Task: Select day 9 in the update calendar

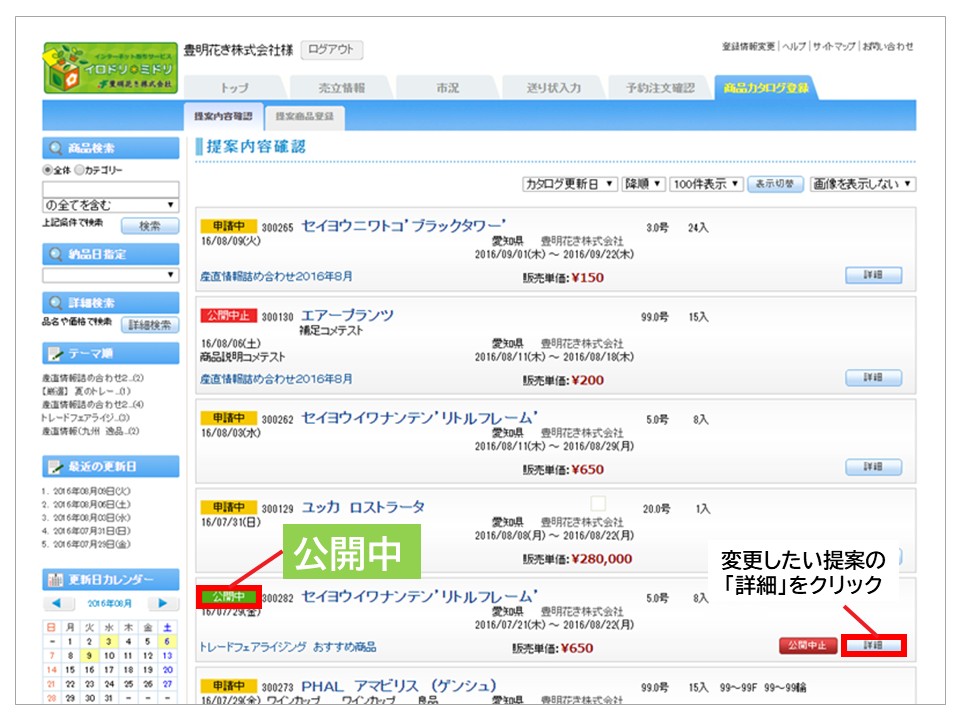Action: tap(87, 656)
